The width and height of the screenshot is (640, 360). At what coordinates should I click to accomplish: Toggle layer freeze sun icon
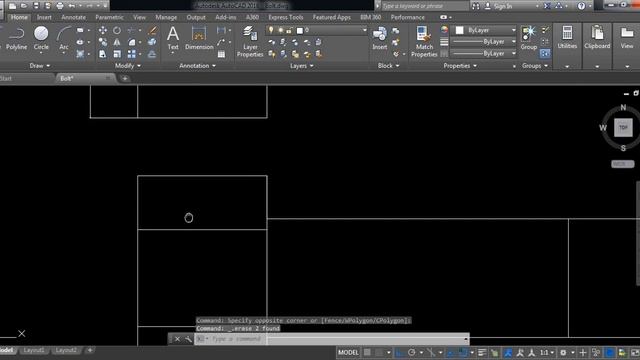(280, 30)
